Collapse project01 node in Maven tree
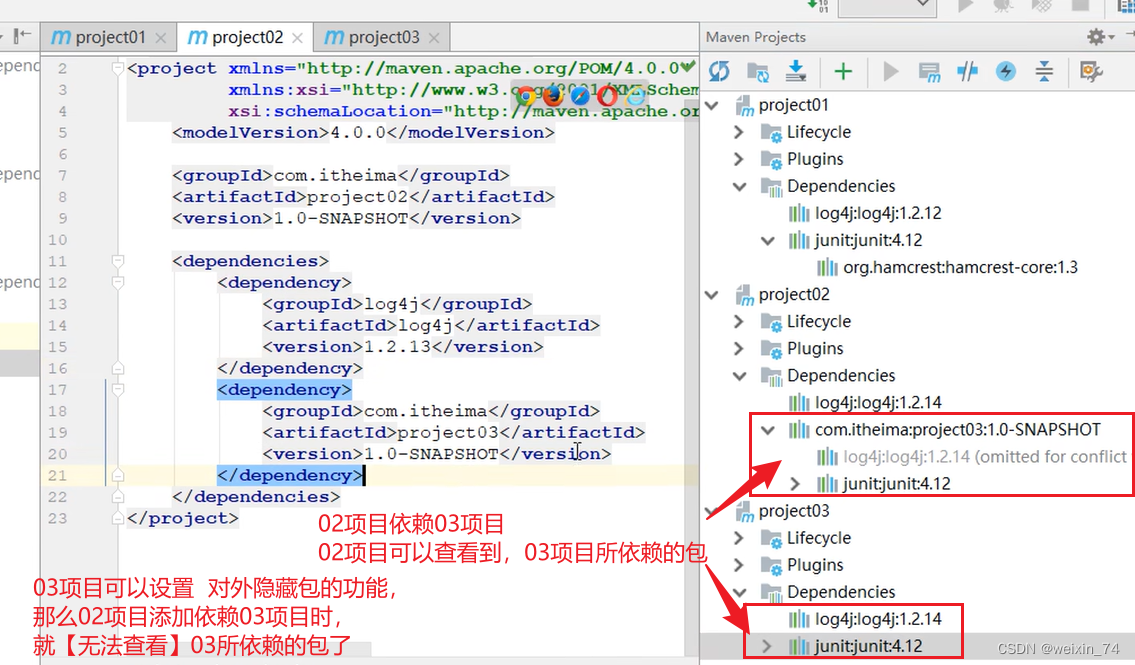1135x665 pixels. pyautogui.click(x=712, y=106)
